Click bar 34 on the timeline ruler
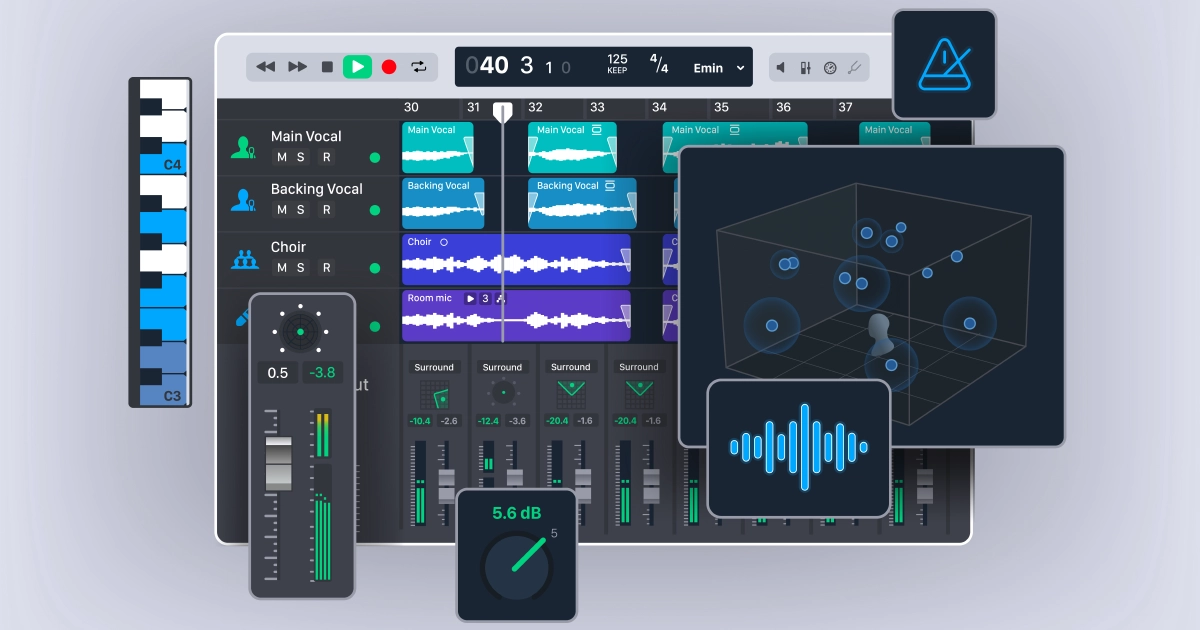The height and width of the screenshot is (630, 1200). tap(659, 107)
